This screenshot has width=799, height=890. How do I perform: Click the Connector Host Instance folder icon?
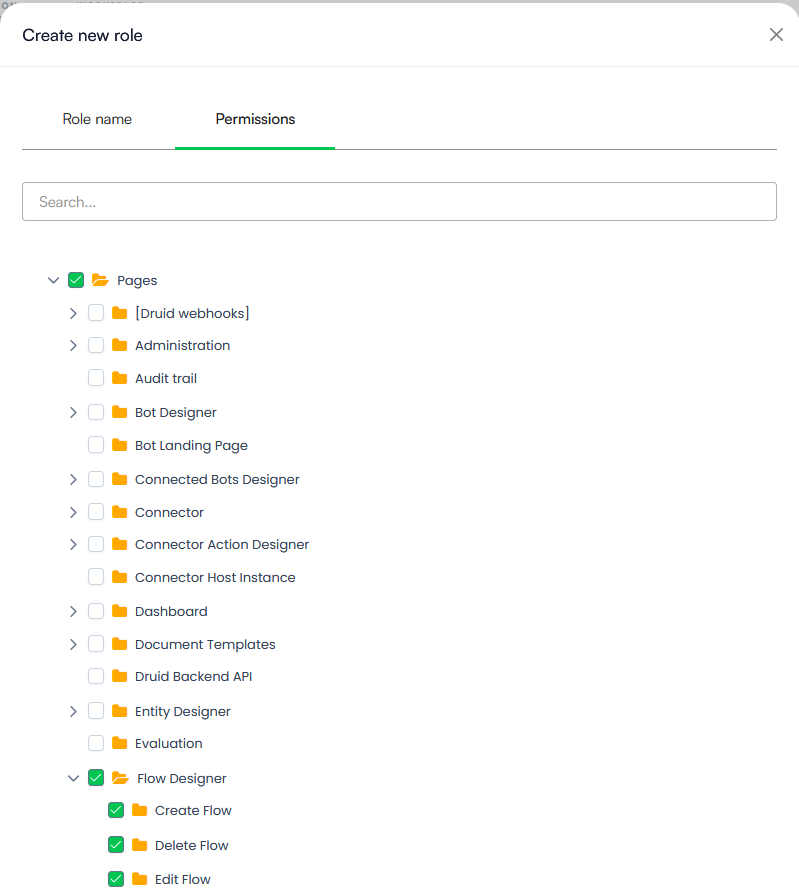click(x=120, y=577)
